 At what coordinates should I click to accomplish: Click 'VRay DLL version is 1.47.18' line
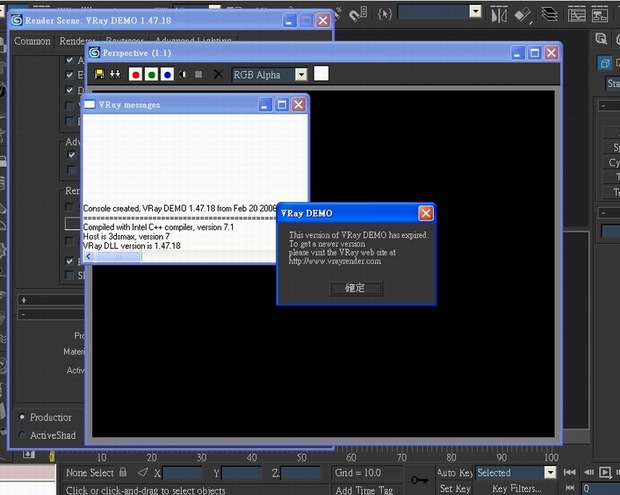[132, 246]
